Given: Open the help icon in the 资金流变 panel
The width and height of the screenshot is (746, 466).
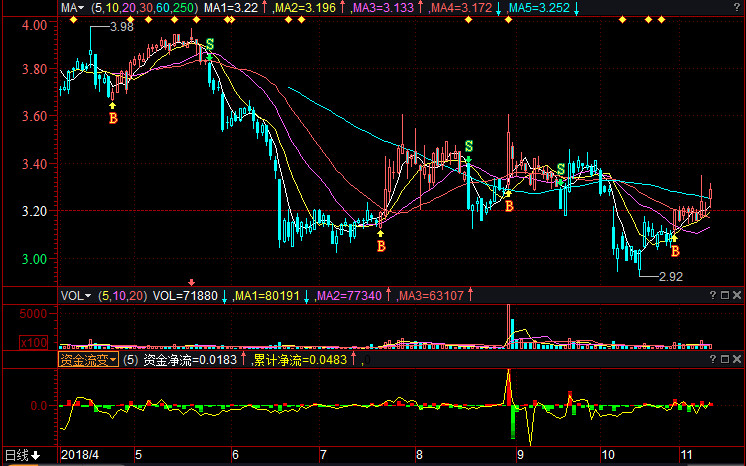Looking at the screenshot, I should click(x=713, y=359).
